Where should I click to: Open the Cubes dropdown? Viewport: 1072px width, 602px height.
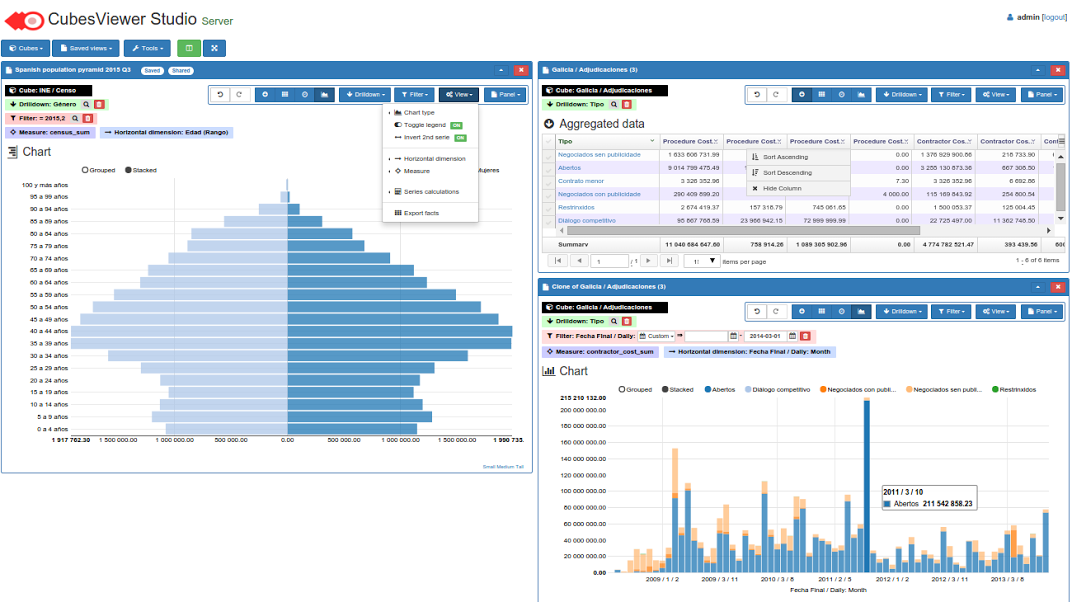click(x=26, y=48)
